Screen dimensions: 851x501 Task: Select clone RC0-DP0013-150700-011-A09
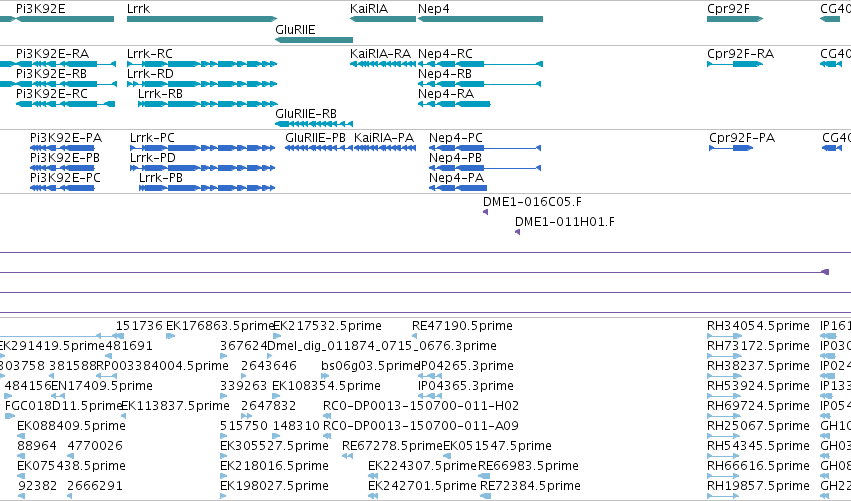point(327,436)
